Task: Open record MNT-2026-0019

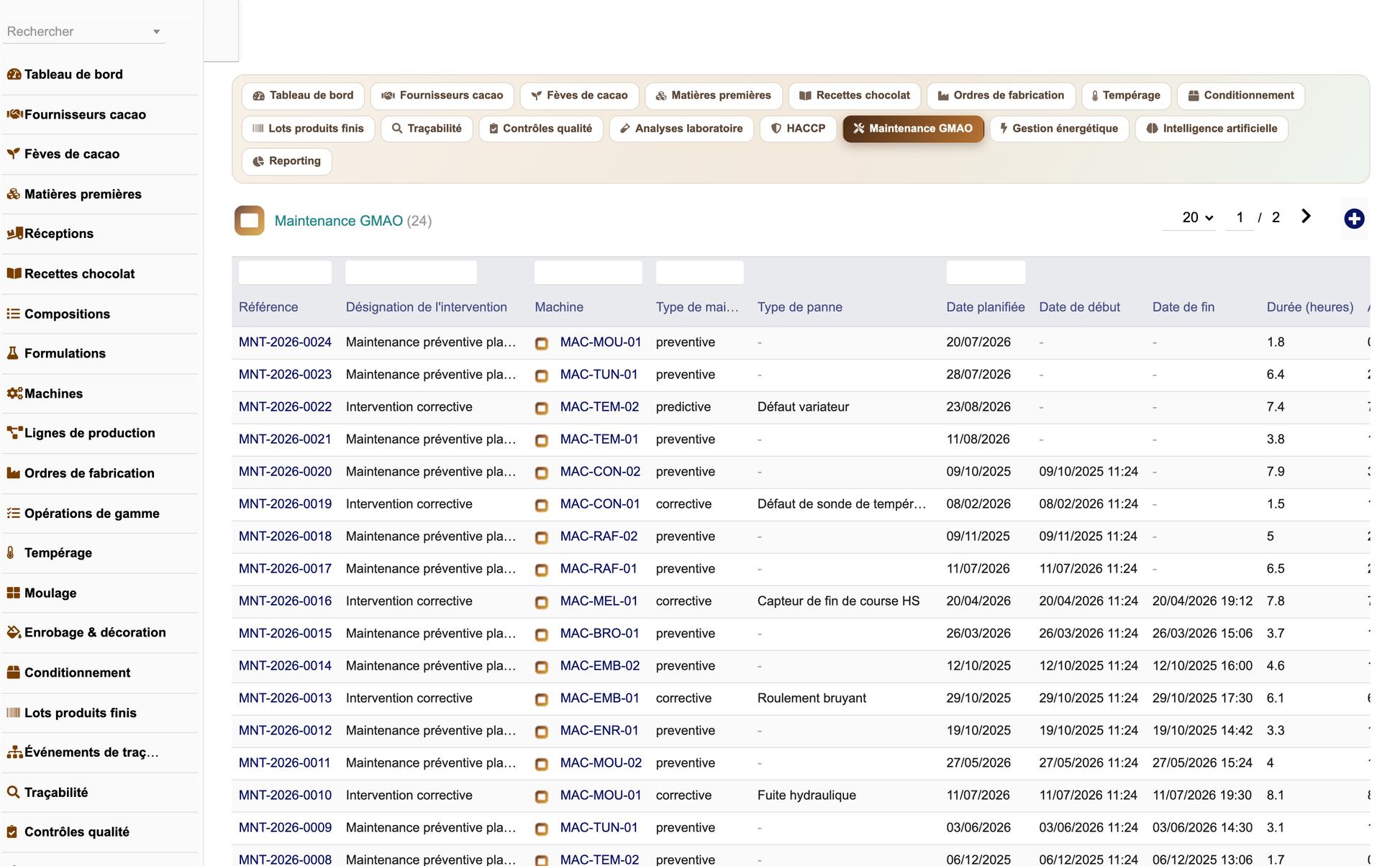Action: point(285,504)
